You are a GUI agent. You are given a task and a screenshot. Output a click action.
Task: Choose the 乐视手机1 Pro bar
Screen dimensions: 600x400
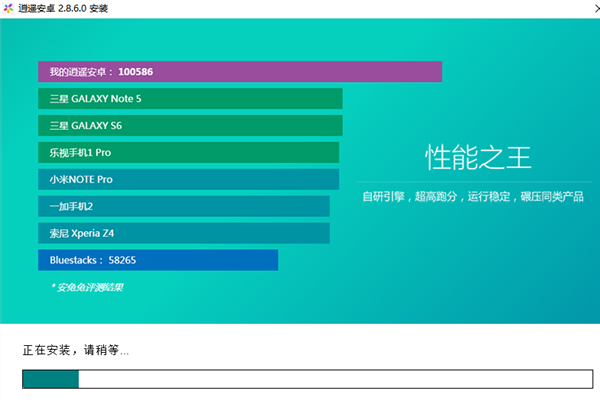[188, 153]
